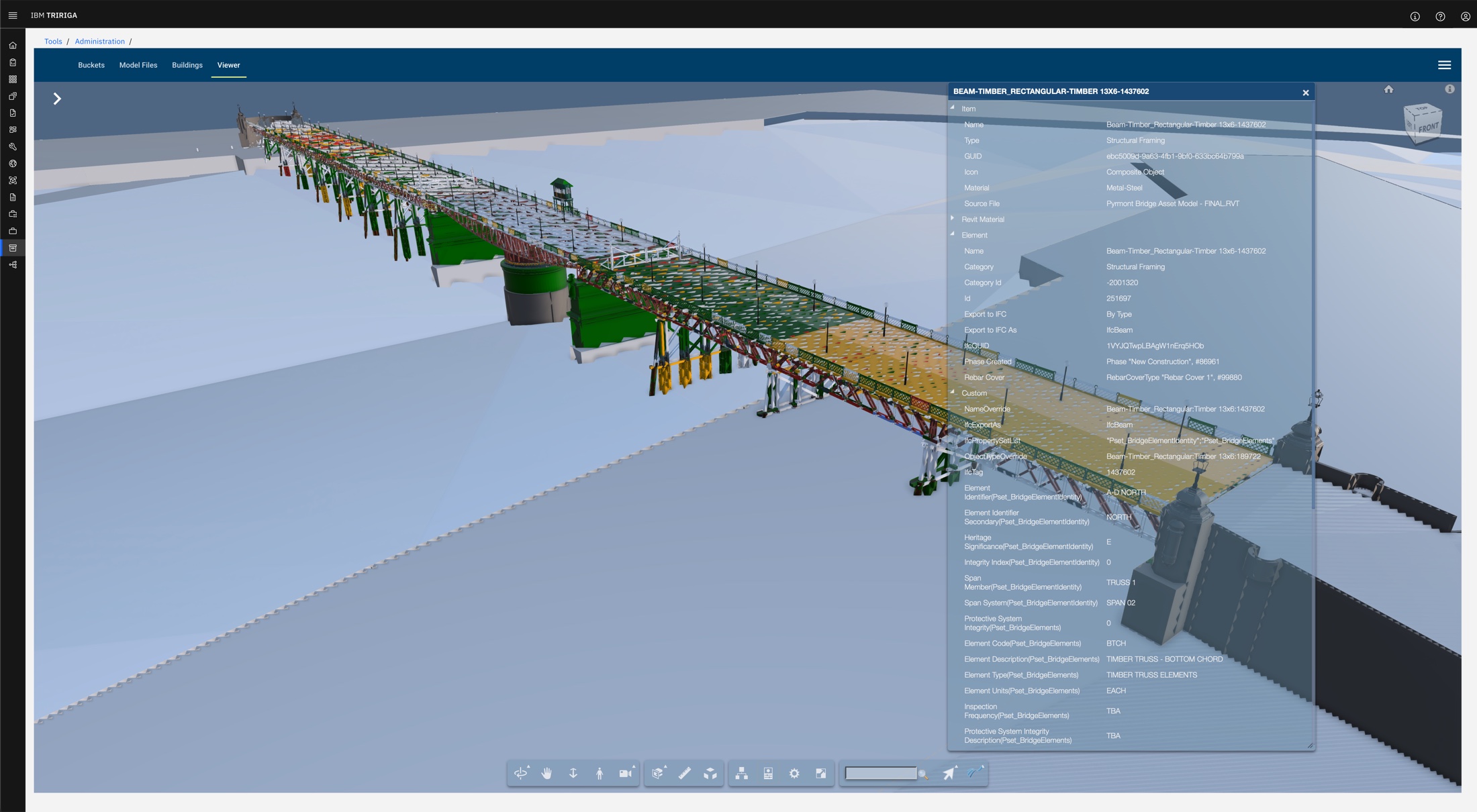Viewport: 1477px width, 812px height.
Task: Switch to the Buildings tab
Action: [x=187, y=65]
